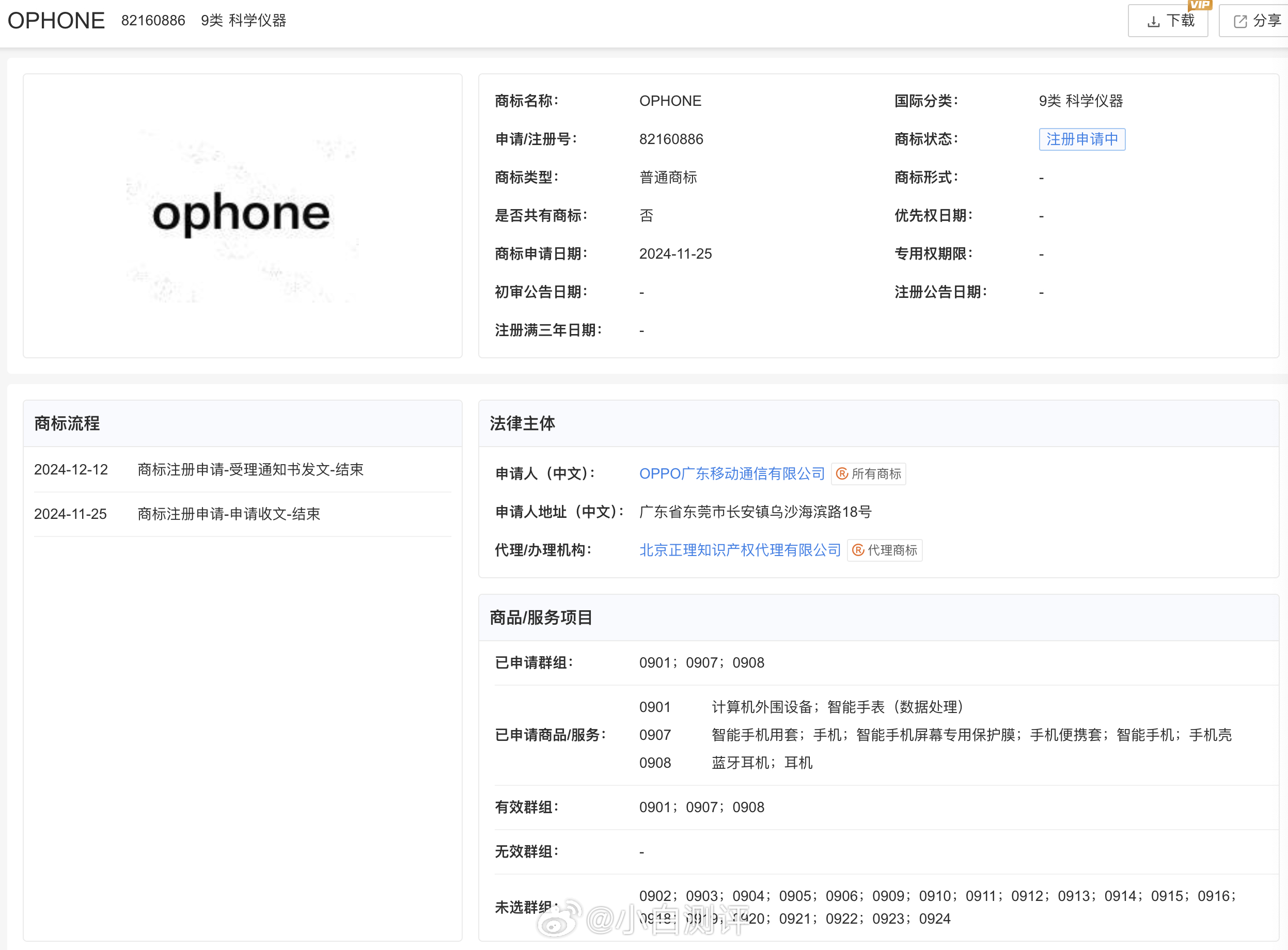Click header text 9类 科学仪器

(243, 21)
